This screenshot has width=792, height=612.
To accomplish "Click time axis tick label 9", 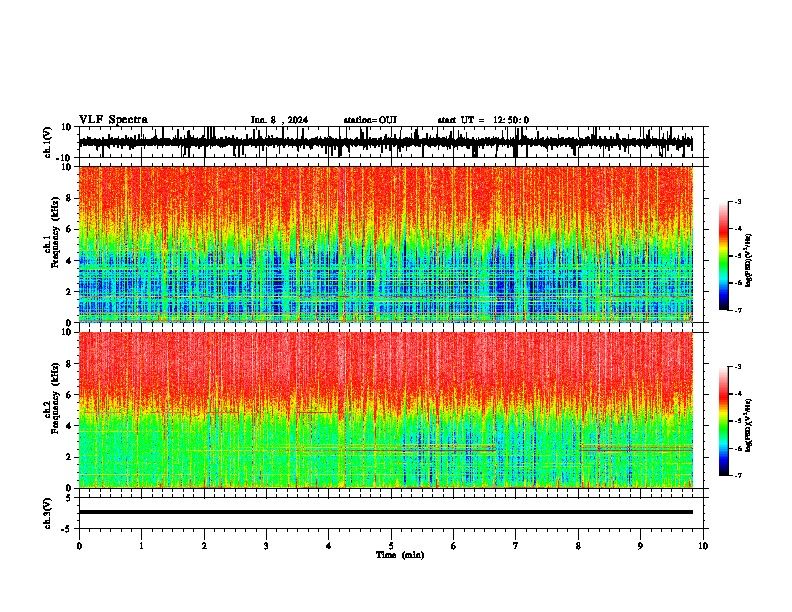I will coord(640,546).
